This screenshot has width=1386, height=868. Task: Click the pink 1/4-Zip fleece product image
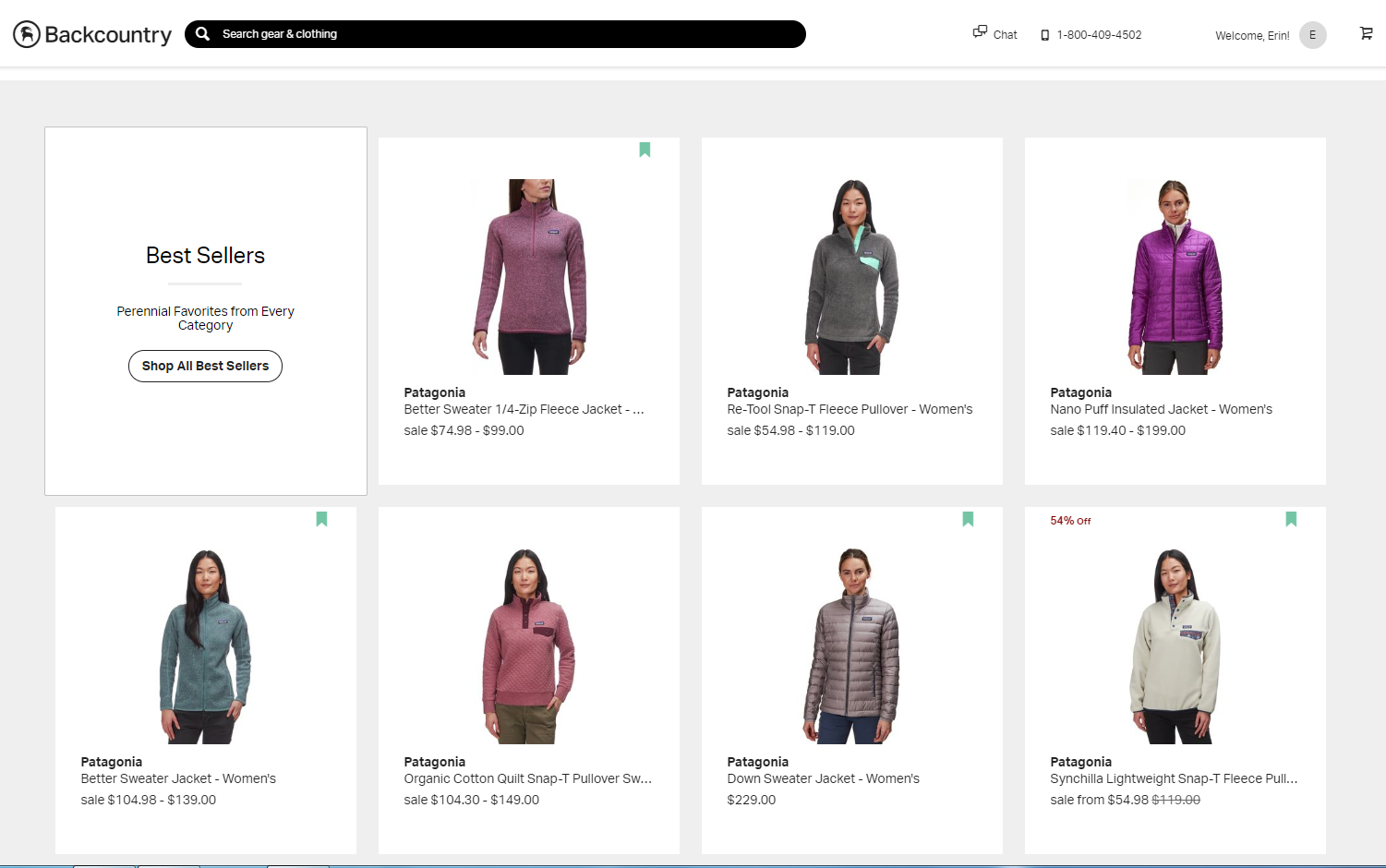coord(529,276)
